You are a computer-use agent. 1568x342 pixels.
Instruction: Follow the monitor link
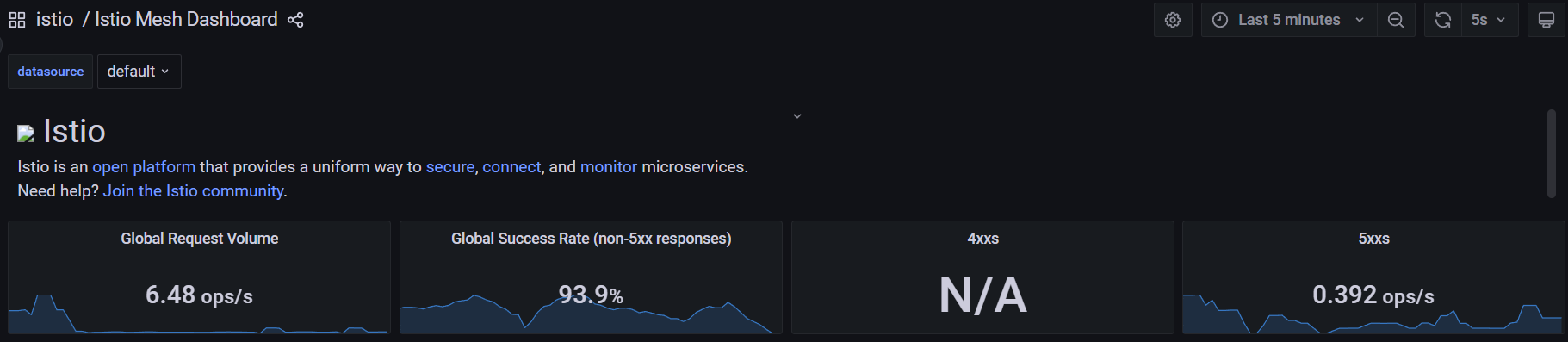pos(609,167)
